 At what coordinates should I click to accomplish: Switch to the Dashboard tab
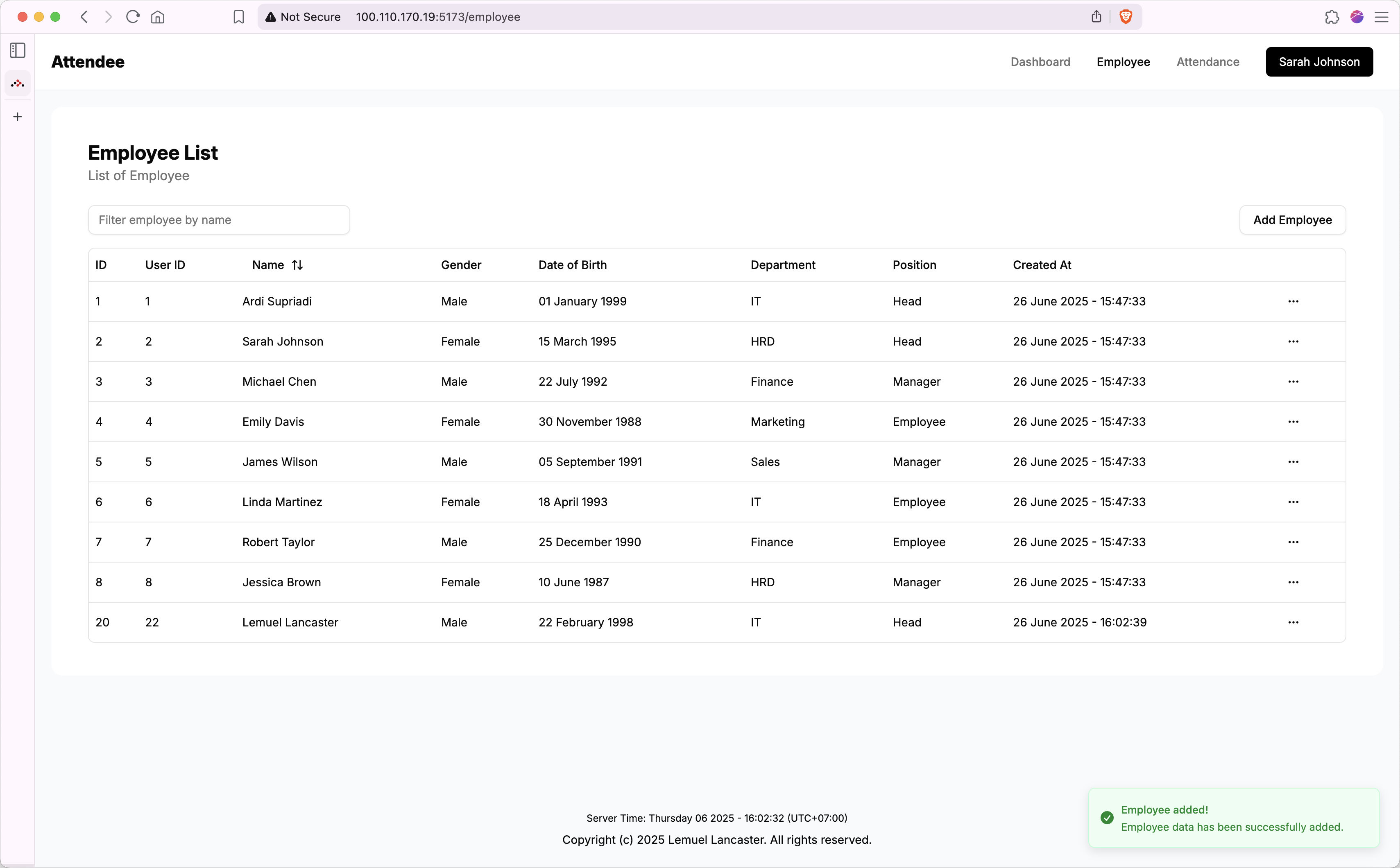[x=1040, y=61]
